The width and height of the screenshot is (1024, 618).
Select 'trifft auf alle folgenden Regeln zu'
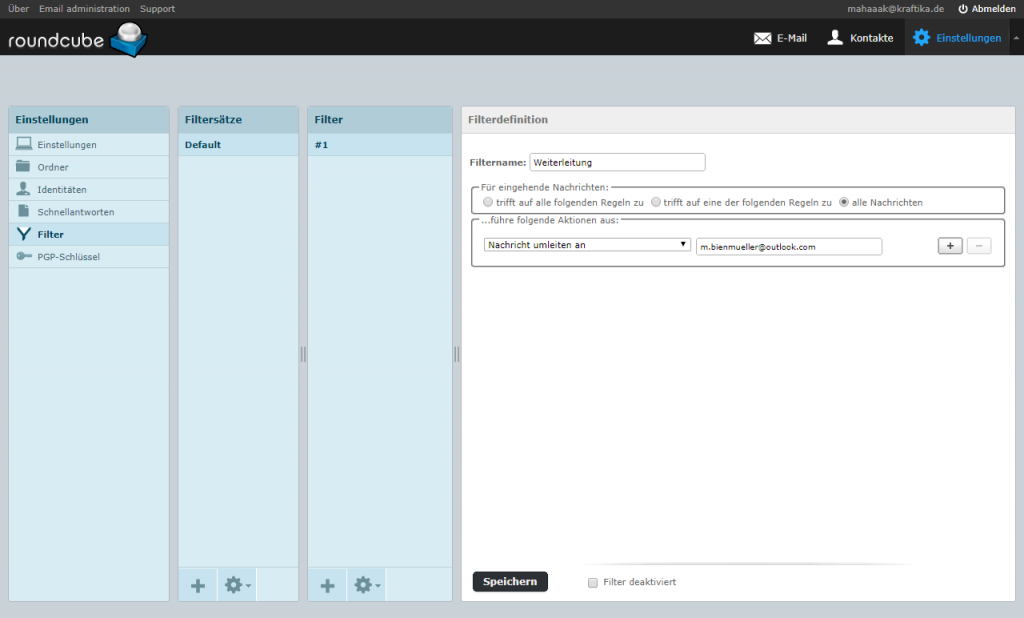pyautogui.click(x=488, y=202)
